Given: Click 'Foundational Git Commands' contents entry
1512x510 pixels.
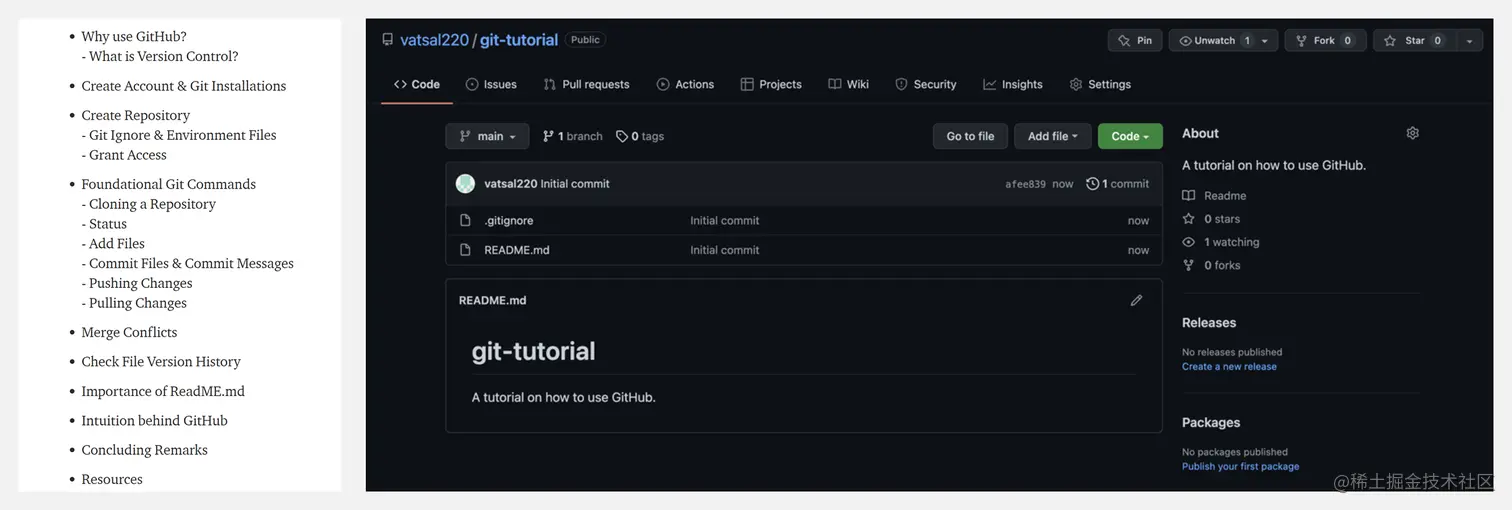Looking at the screenshot, I should (168, 184).
